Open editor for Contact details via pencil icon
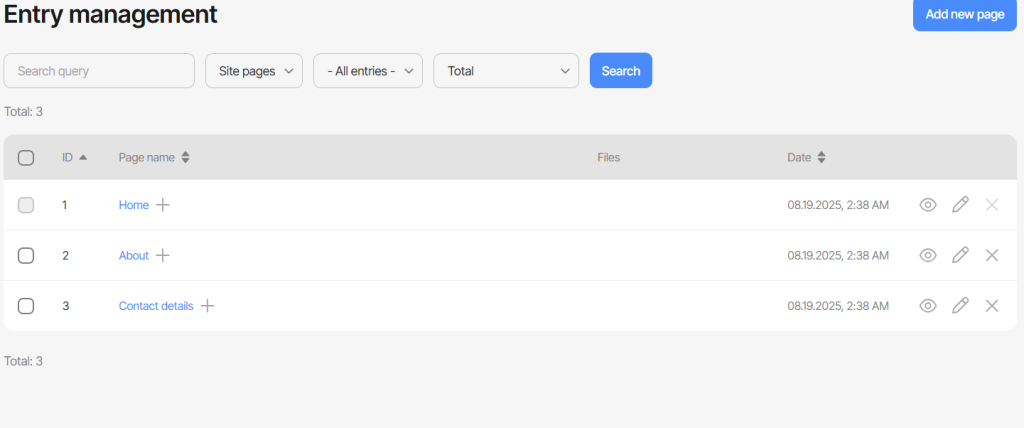This screenshot has width=1024, height=428. coord(959,305)
